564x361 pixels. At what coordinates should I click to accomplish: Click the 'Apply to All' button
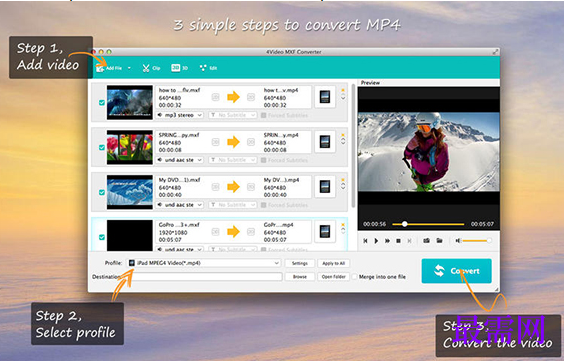click(x=333, y=263)
